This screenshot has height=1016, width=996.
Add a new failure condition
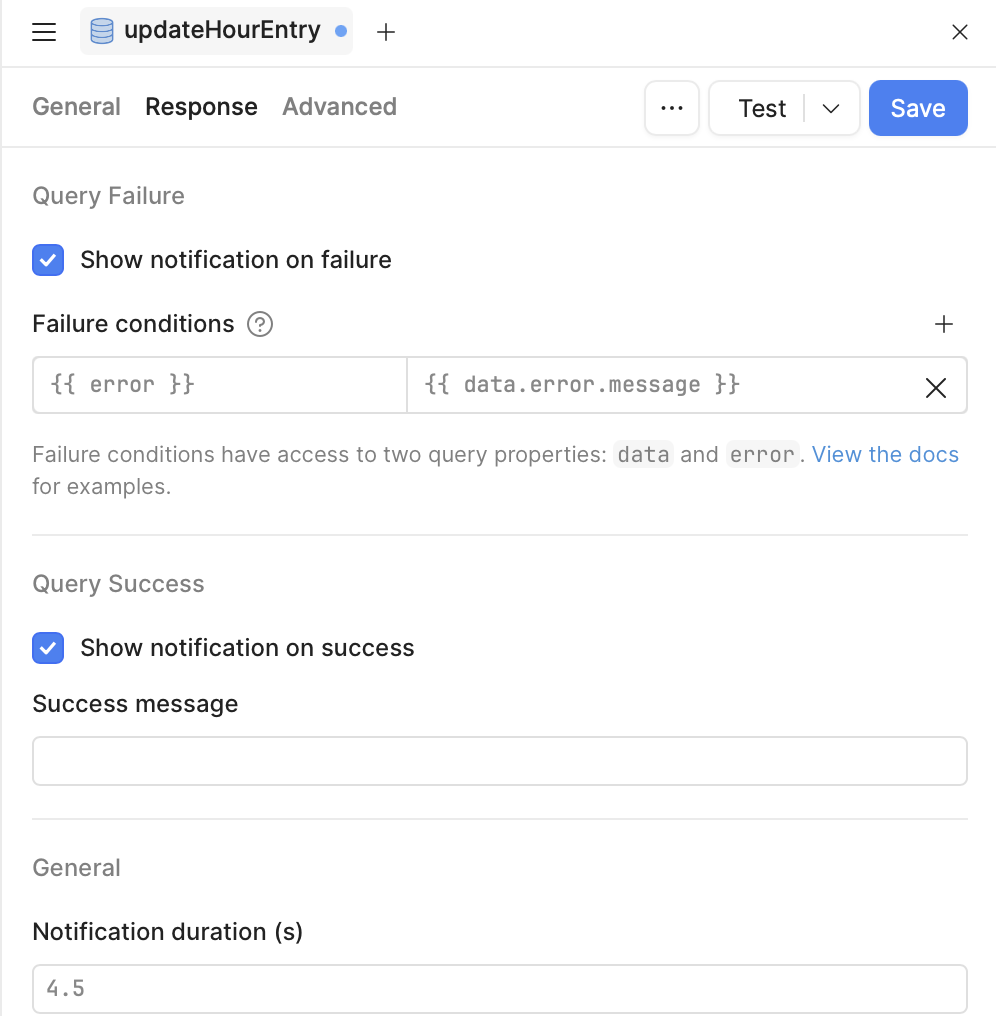pyautogui.click(x=944, y=324)
